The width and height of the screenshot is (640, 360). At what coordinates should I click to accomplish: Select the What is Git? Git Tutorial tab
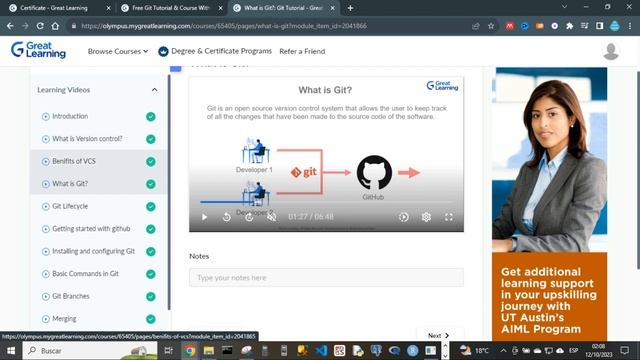(283, 8)
